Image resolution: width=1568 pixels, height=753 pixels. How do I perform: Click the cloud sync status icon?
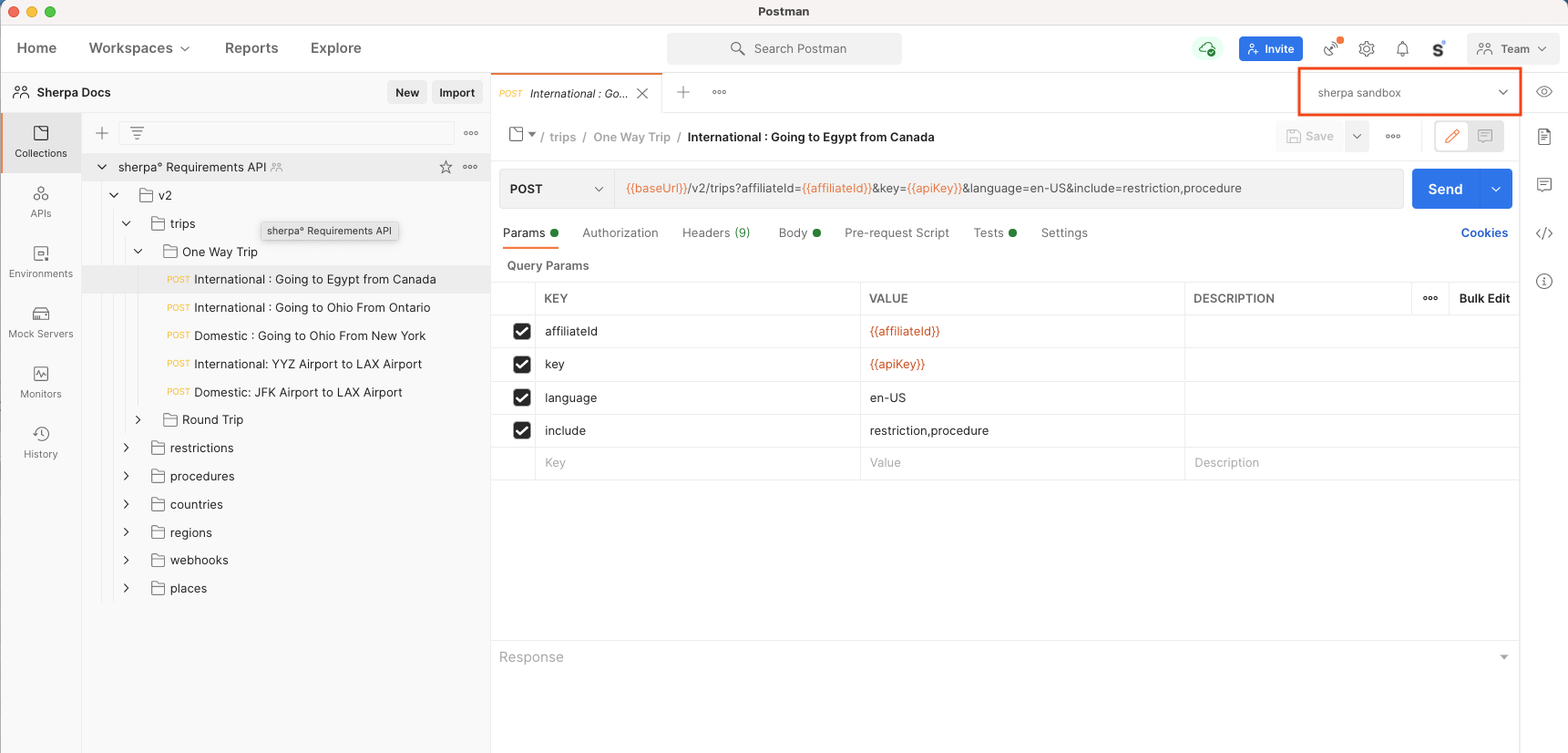[x=1207, y=48]
